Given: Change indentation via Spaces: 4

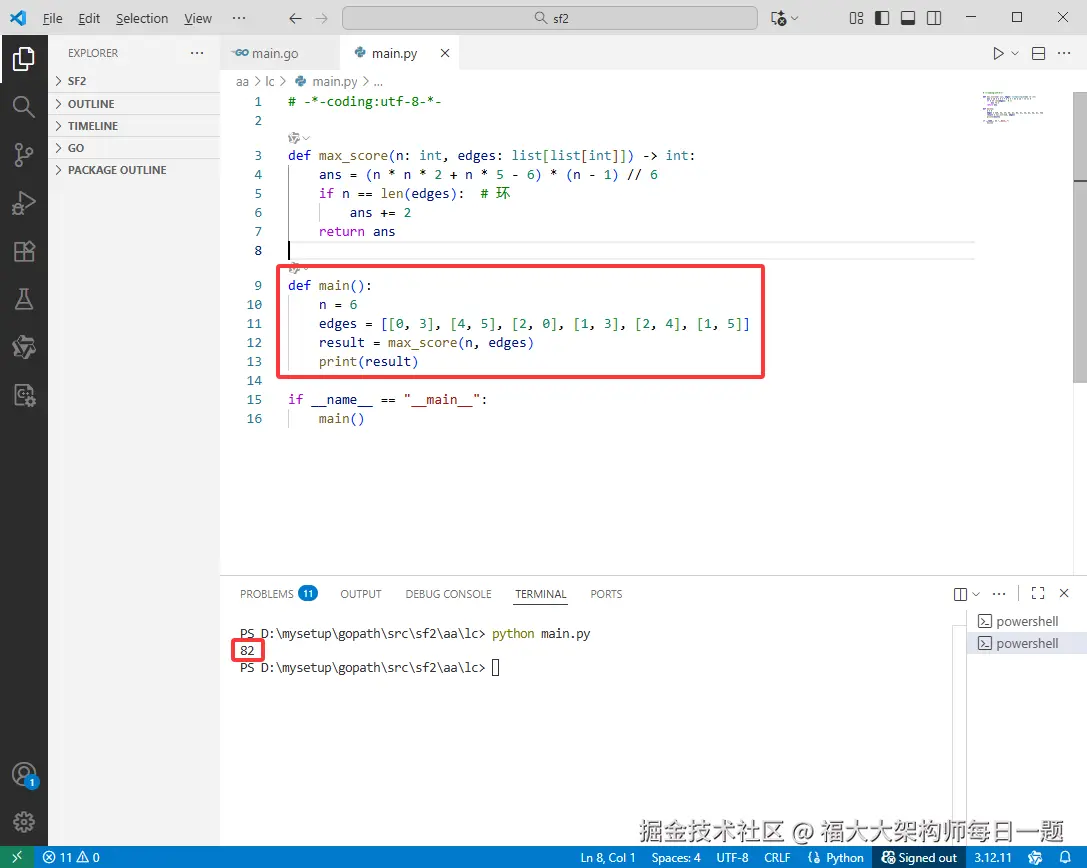Looking at the screenshot, I should [x=676, y=858].
